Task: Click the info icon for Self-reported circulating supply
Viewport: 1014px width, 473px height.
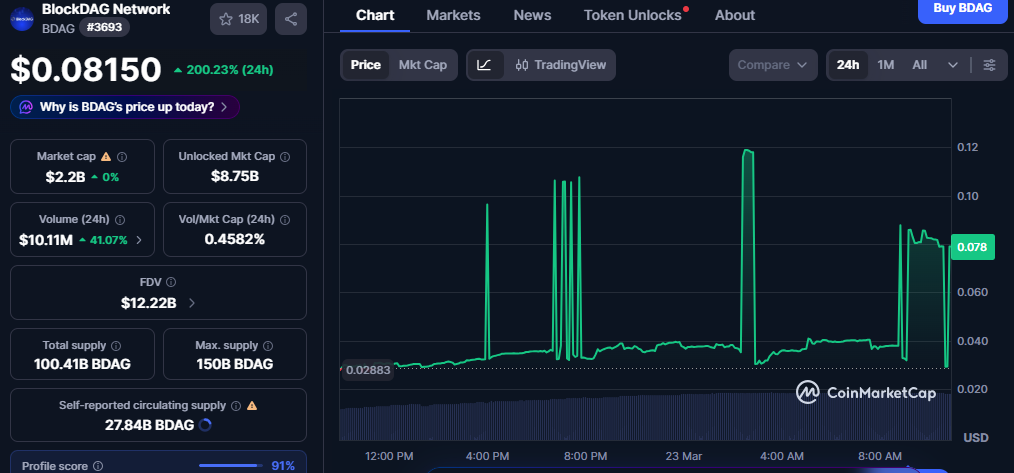Action: click(235, 406)
